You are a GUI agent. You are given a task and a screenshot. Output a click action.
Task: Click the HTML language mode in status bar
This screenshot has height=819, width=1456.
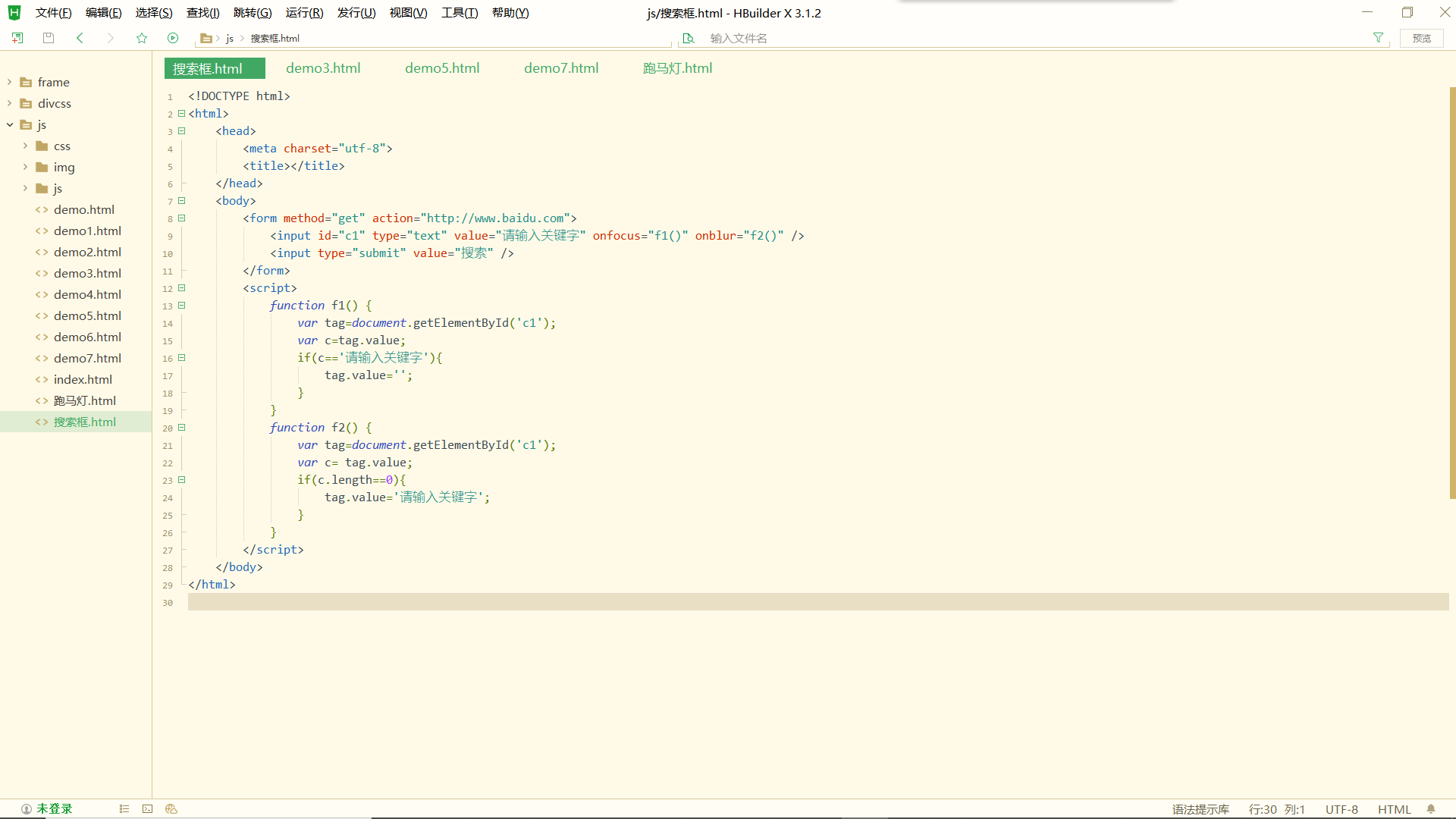1394,809
